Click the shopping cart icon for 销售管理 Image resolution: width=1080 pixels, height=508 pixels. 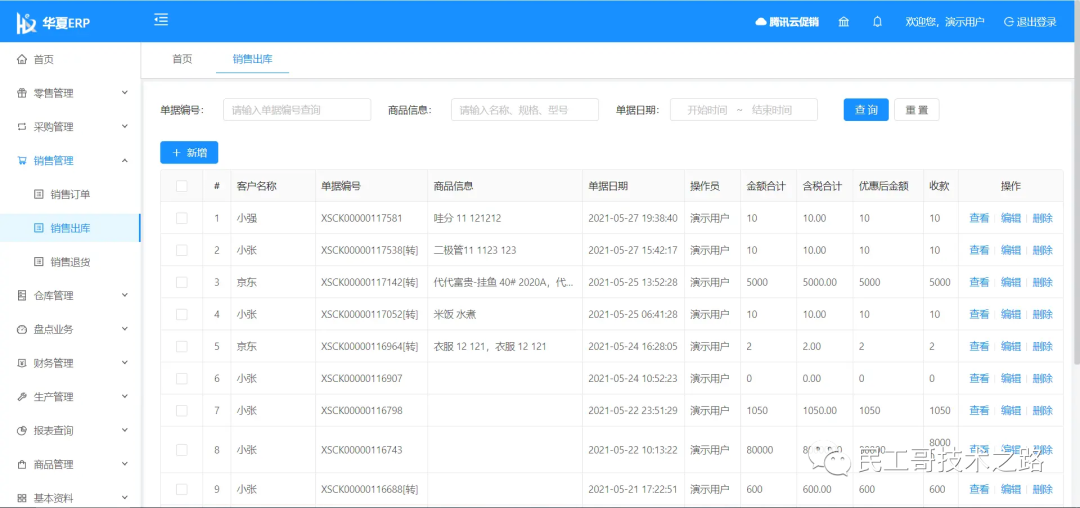(x=22, y=161)
